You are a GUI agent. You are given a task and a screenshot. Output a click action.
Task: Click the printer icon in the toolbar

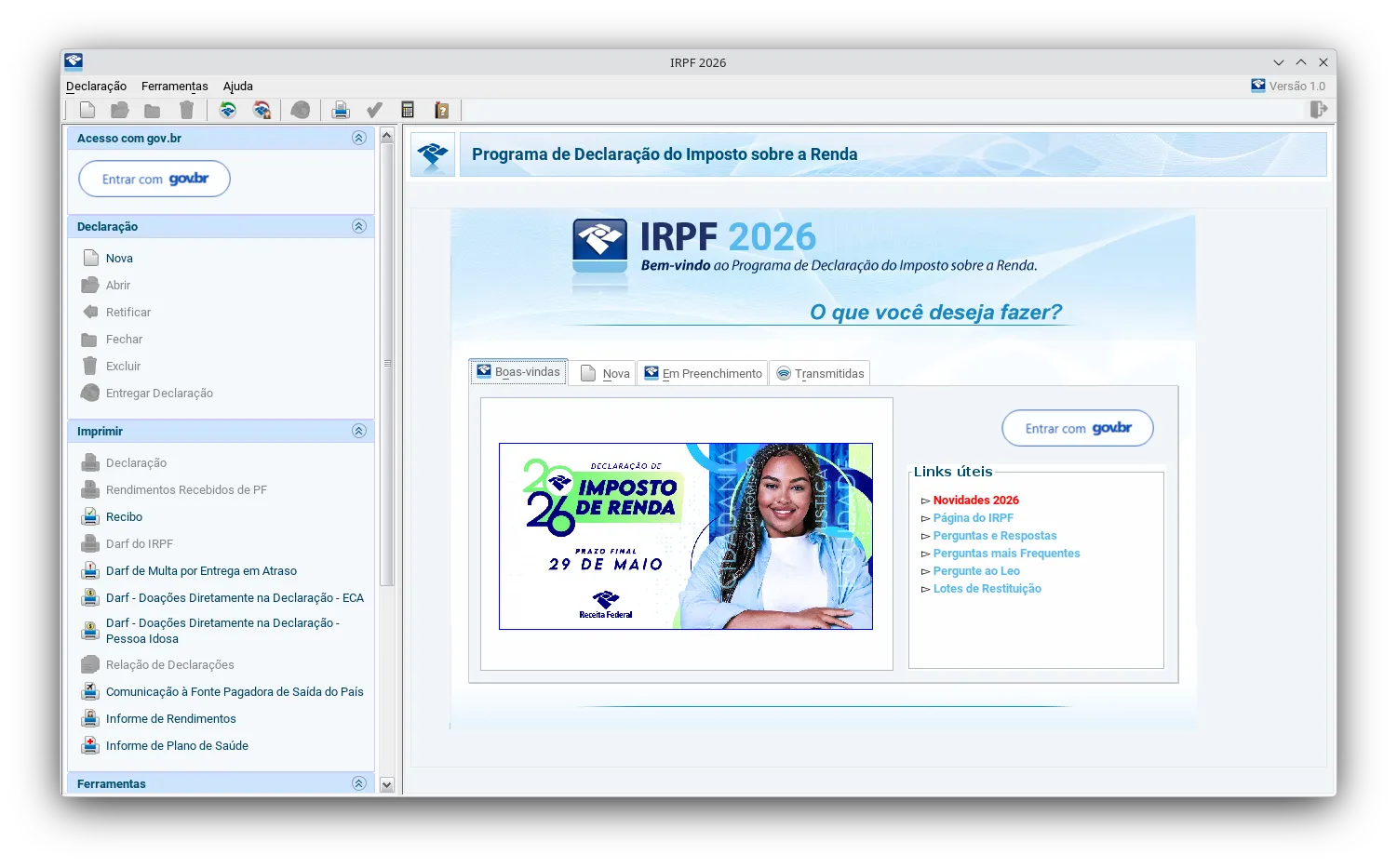[341, 110]
